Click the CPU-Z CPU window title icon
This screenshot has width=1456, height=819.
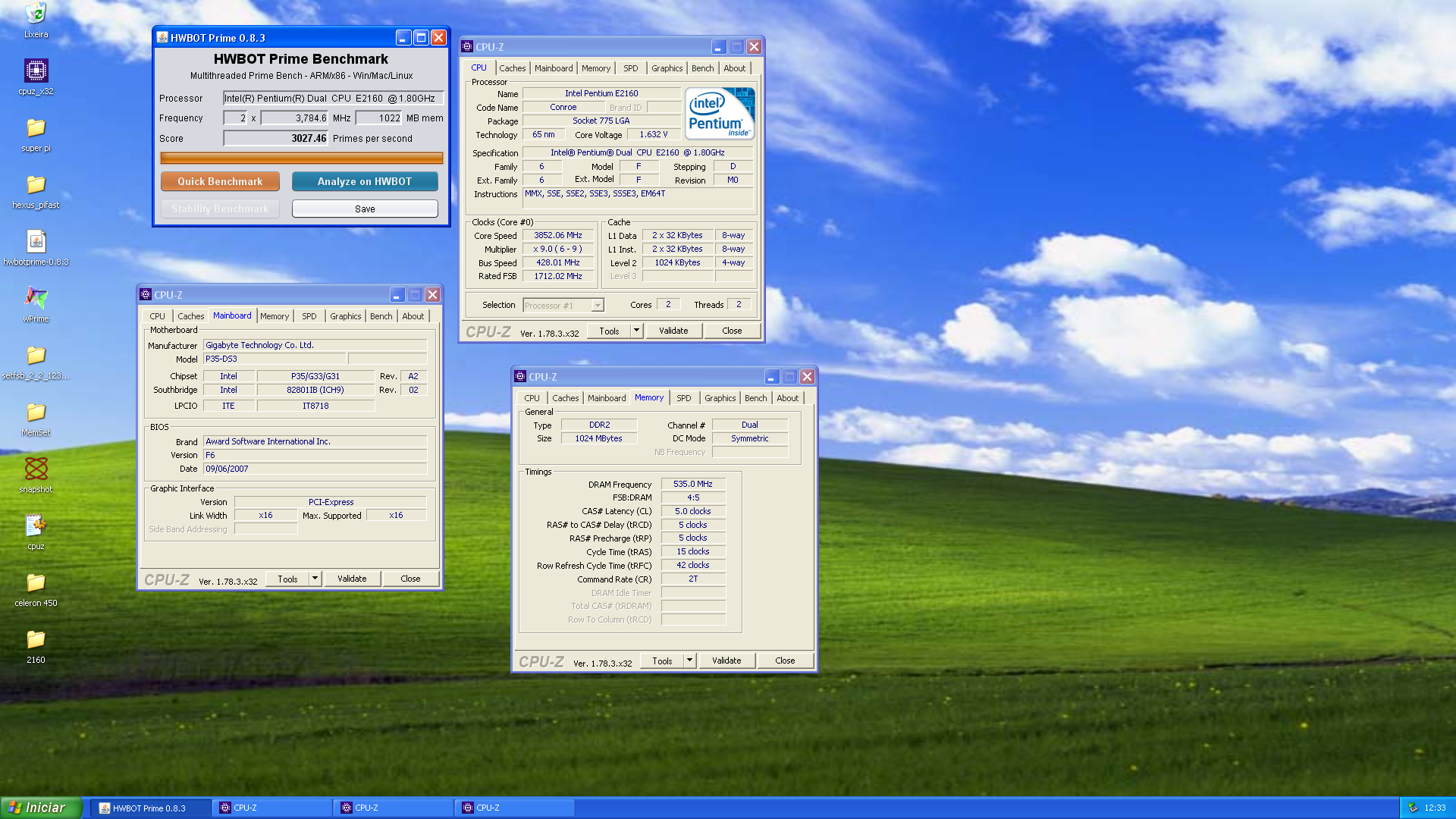[x=468, y=47]
